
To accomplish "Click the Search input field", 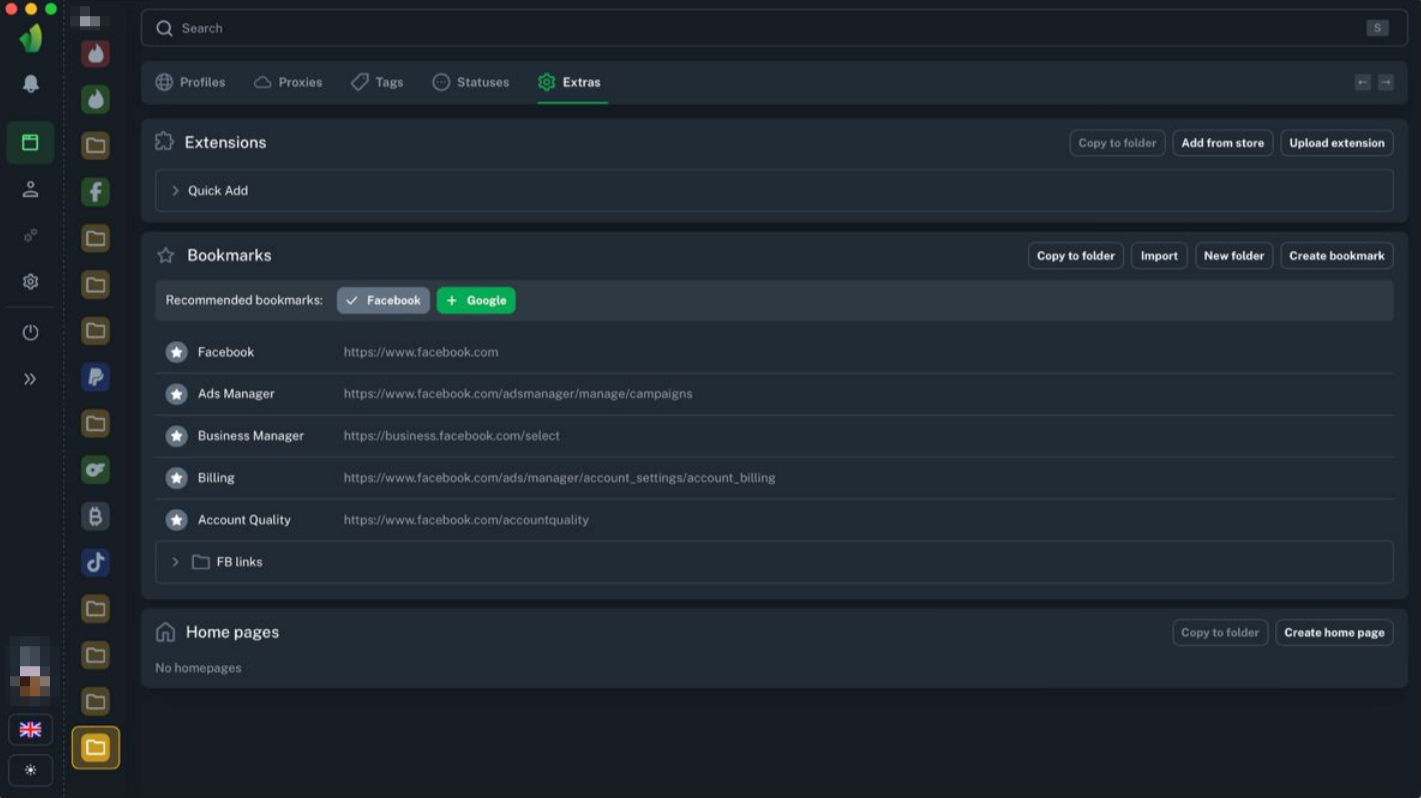I will click(774, 28).
